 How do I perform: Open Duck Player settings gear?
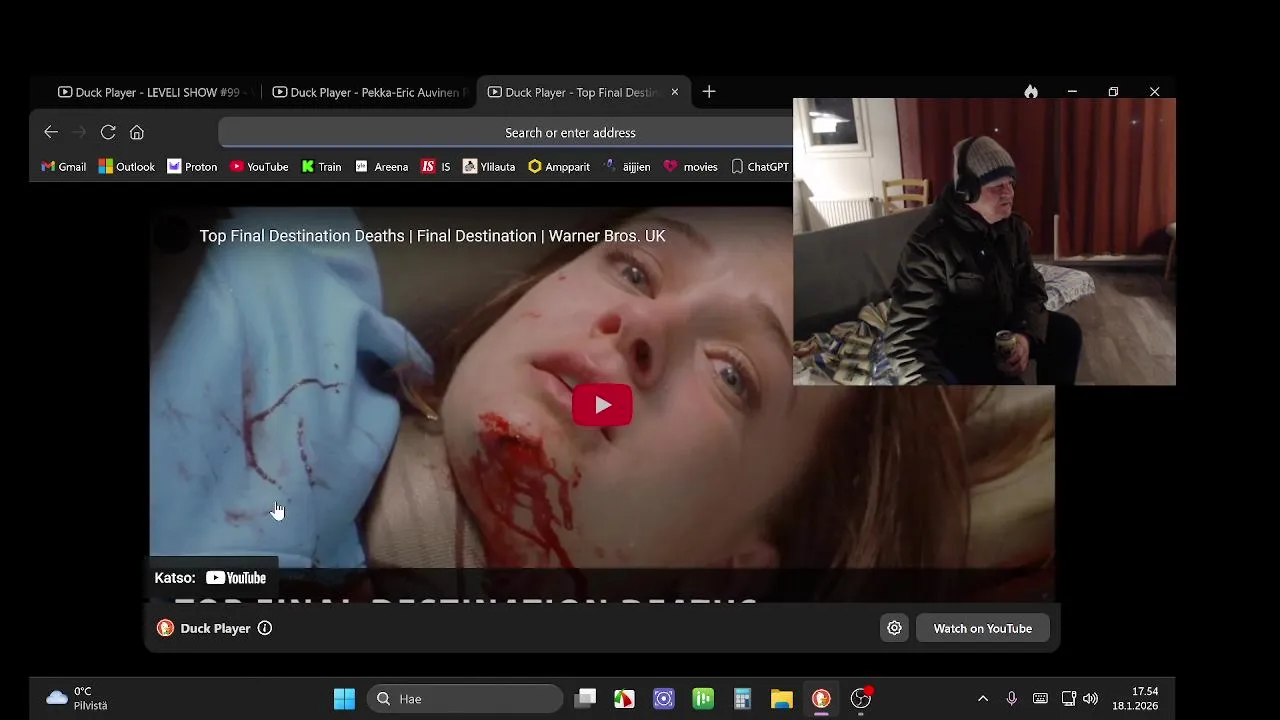click(894, 628)
